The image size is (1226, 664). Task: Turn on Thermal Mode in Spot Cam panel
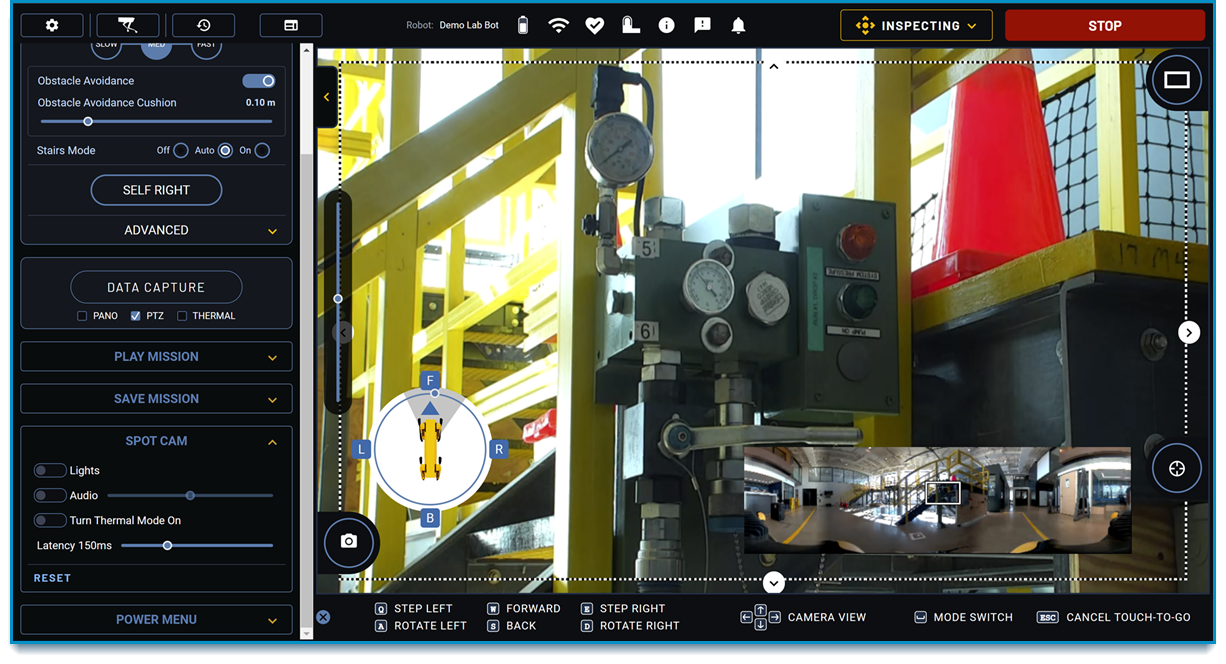[x=50, y=520]
